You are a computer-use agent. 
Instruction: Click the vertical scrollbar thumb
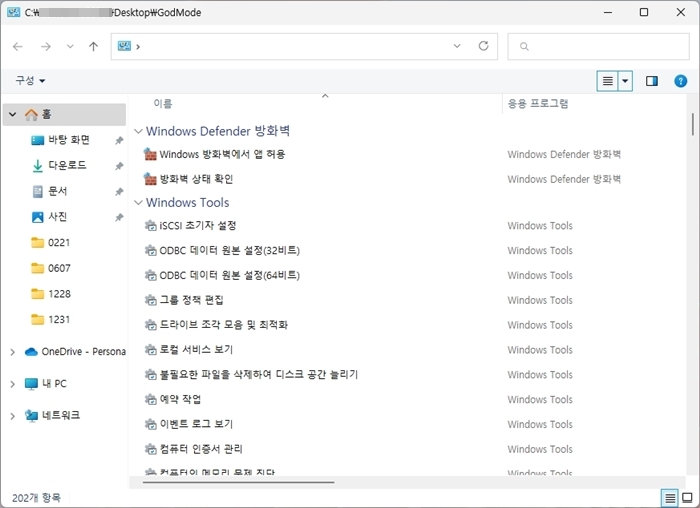click(692, 124)
